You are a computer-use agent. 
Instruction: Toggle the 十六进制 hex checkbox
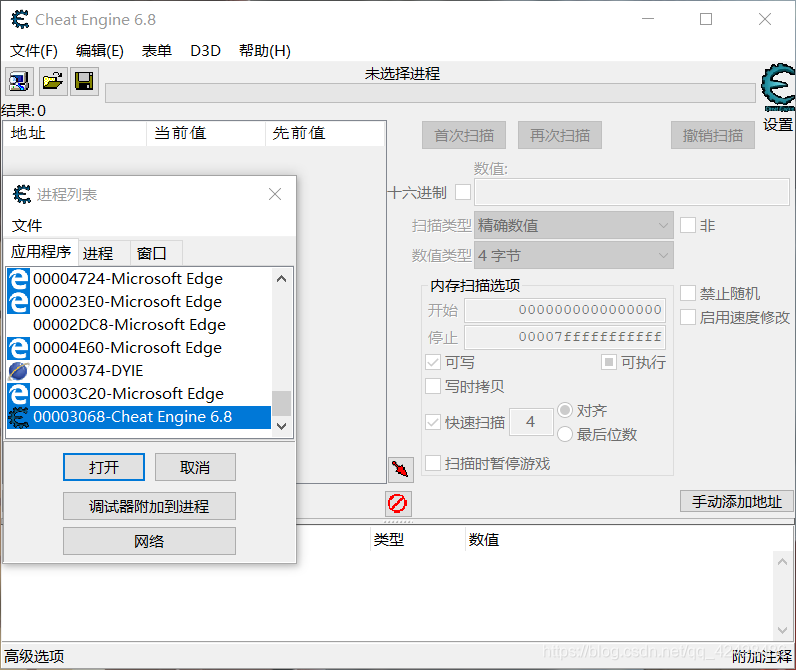tap(463, 192)
